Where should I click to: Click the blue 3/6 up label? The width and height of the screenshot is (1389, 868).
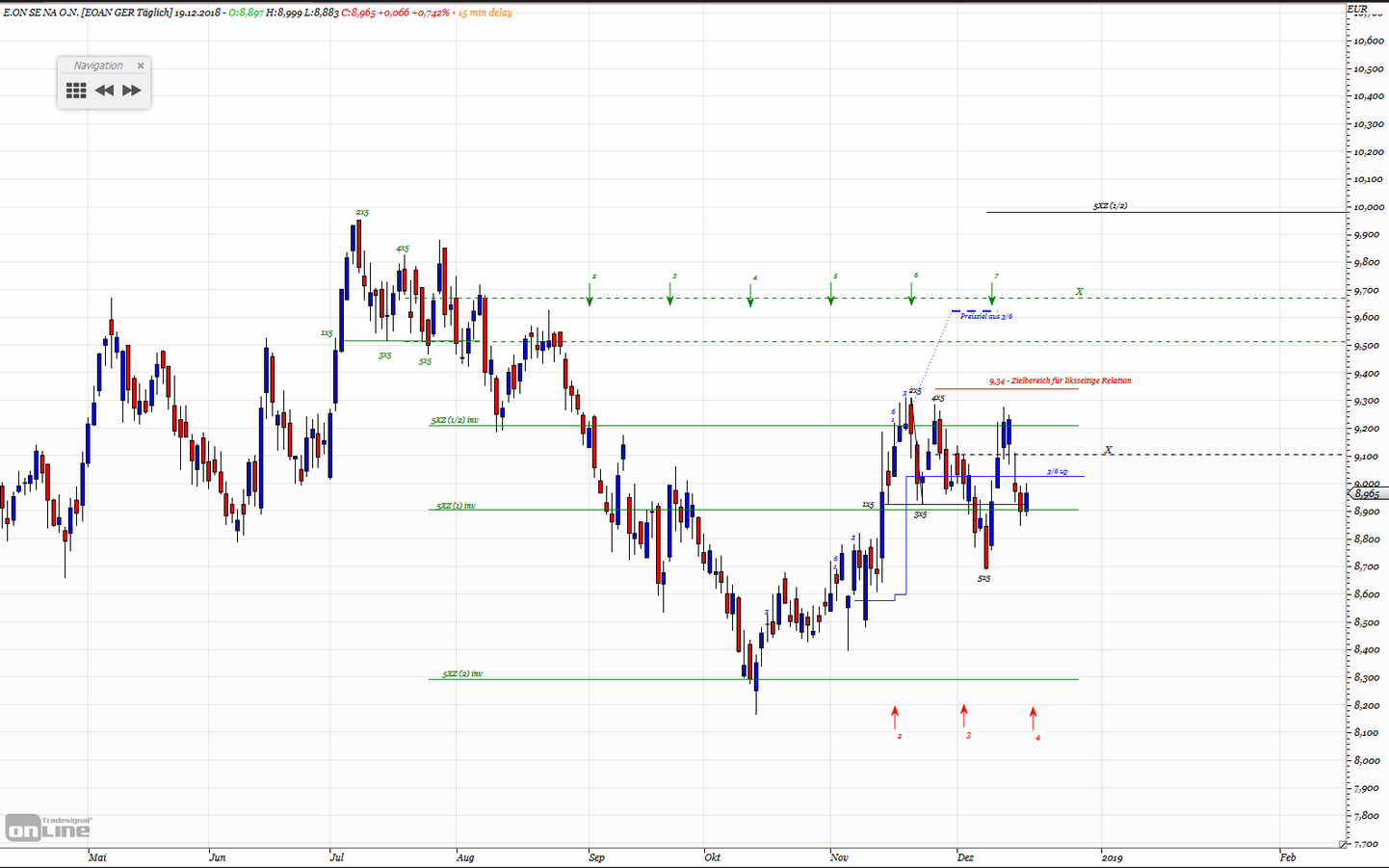click(1058, 471)
